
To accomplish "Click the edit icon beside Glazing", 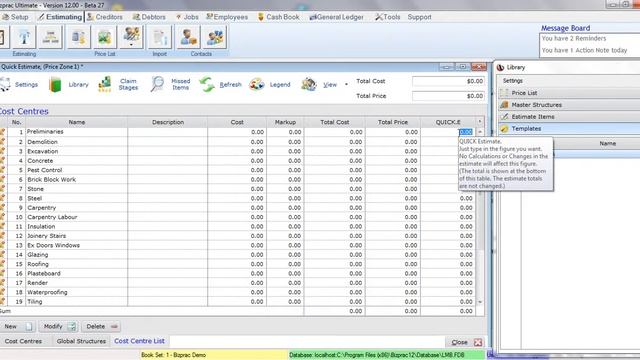I will pos(2,254).
